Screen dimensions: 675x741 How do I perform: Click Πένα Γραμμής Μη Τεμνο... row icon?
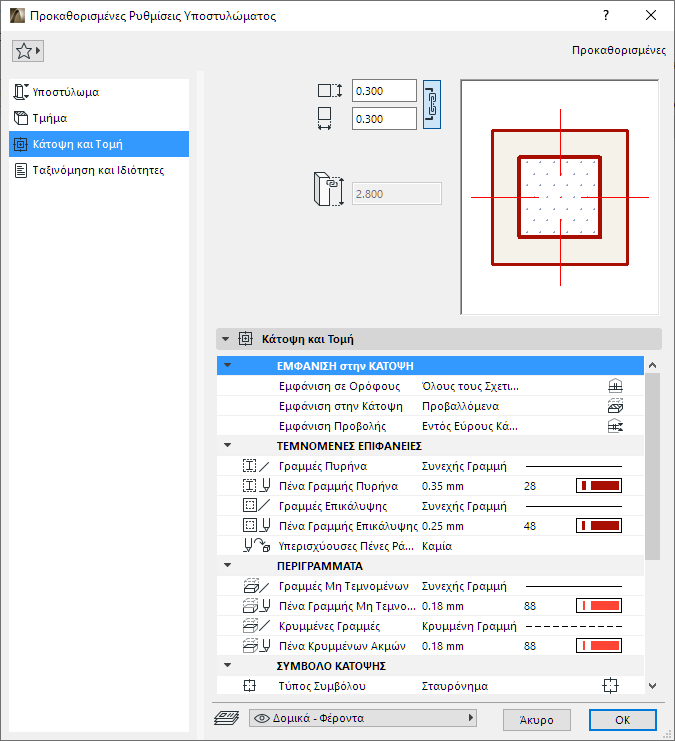coord(256,606)
